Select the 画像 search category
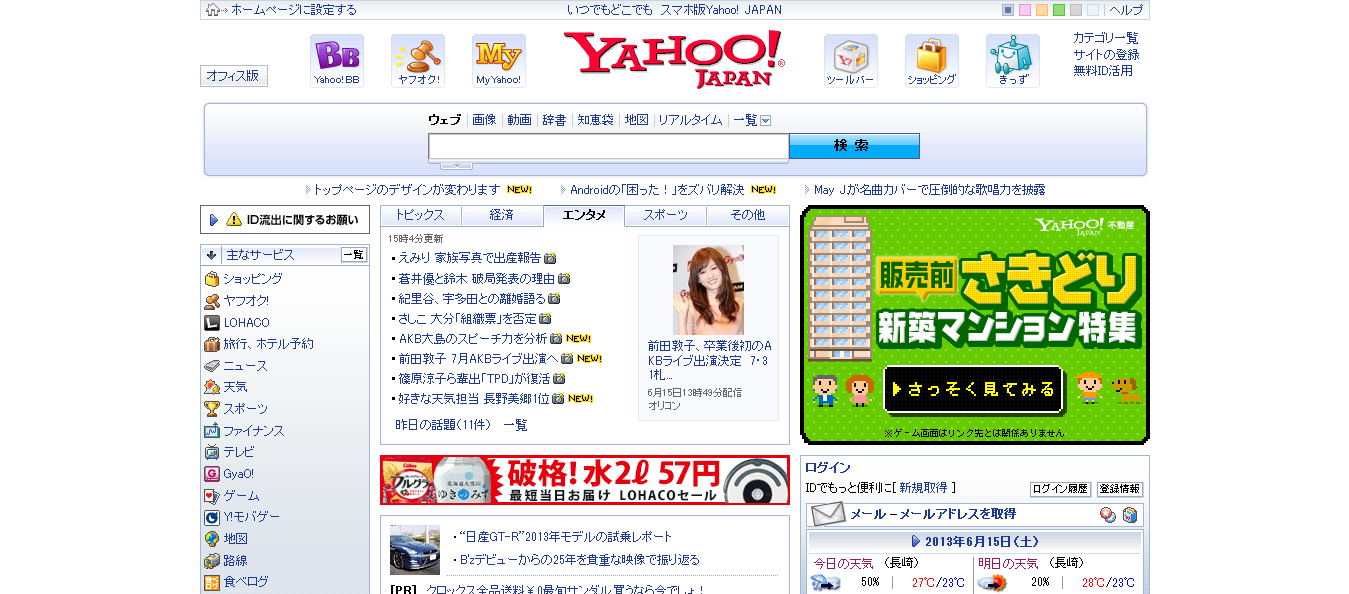 (484, 120)
